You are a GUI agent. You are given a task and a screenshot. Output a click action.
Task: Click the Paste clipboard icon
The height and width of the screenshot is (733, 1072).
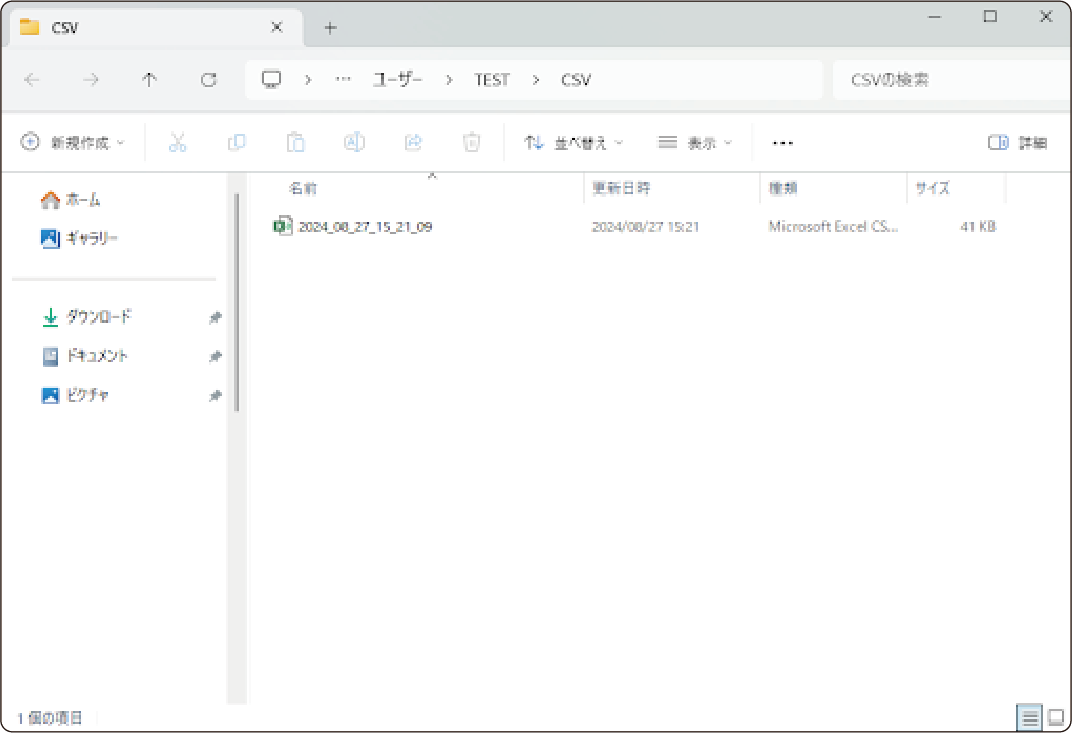295,143
